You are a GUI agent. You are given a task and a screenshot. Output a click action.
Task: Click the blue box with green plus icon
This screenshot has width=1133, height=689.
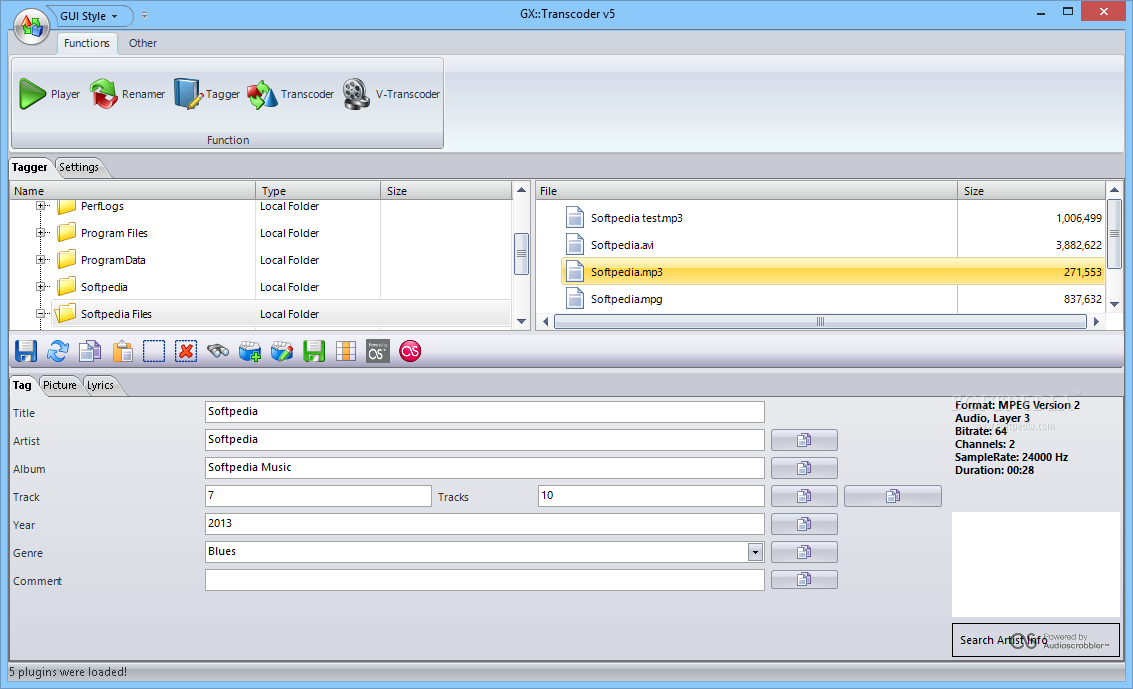coord(250,352)
